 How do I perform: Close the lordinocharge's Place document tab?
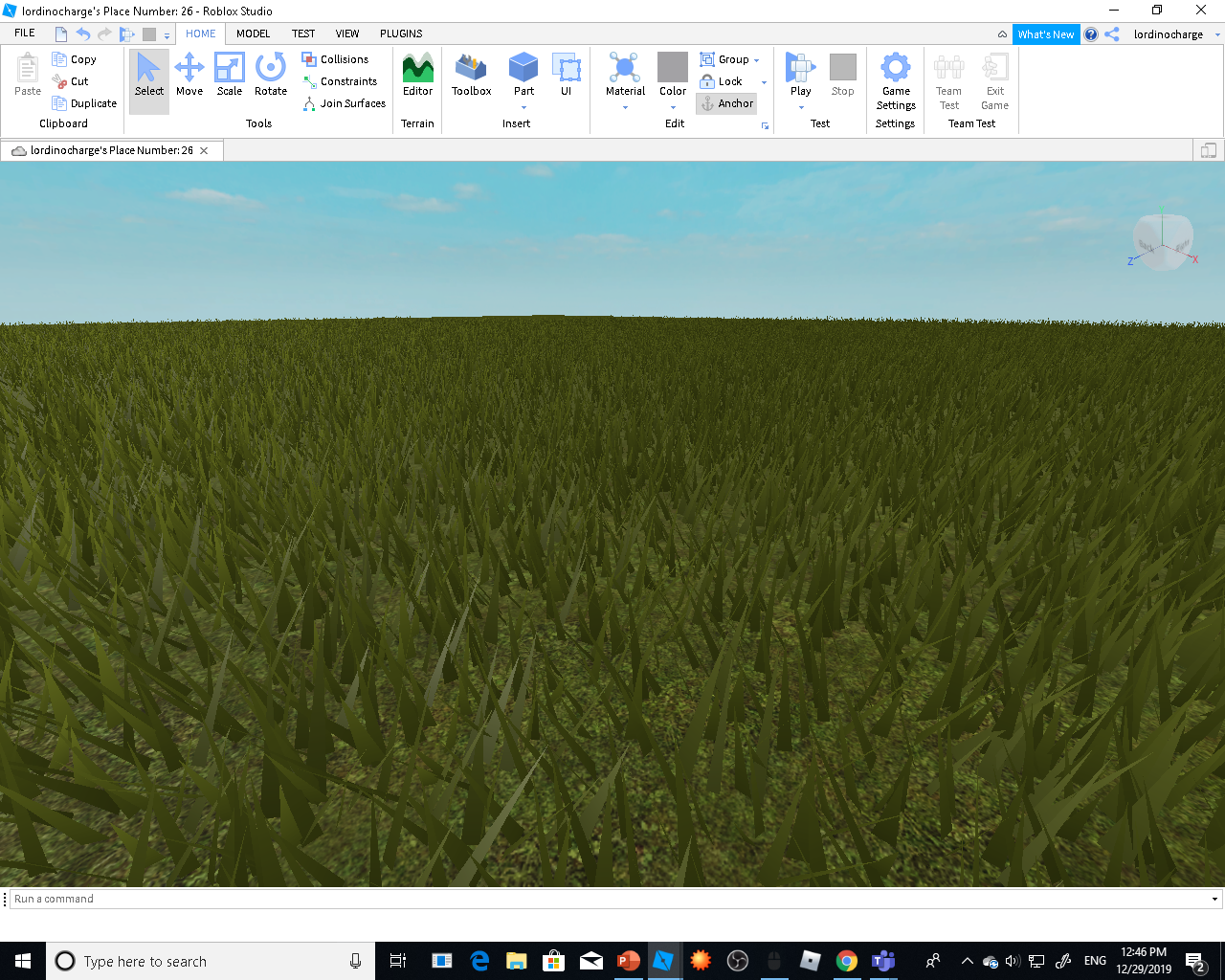pyautogui.click(x=204, y=150)
